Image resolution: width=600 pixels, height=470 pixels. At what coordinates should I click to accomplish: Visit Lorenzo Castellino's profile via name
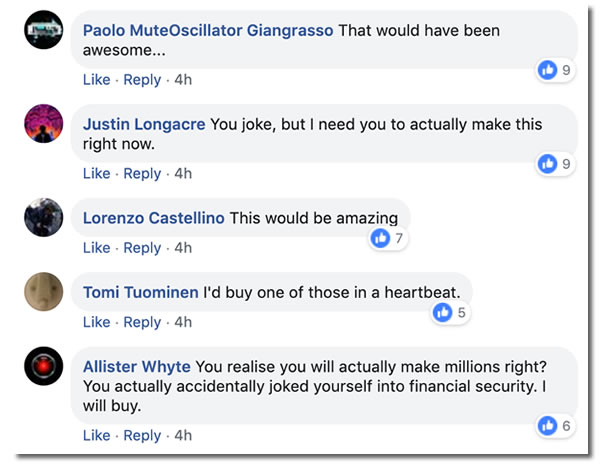pos(154,217)
